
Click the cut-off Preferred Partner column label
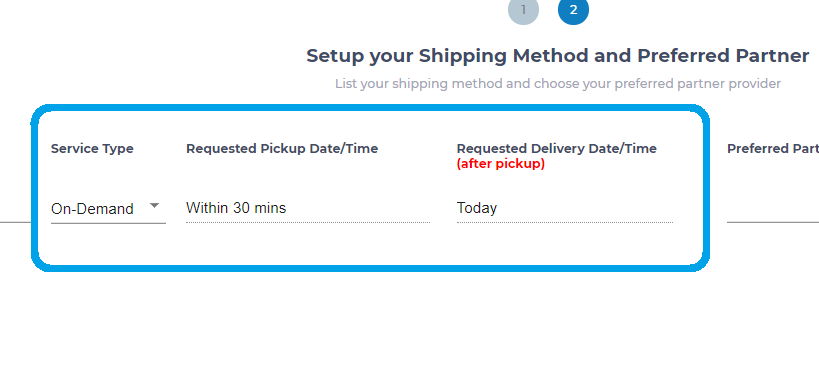pos(773,149)
